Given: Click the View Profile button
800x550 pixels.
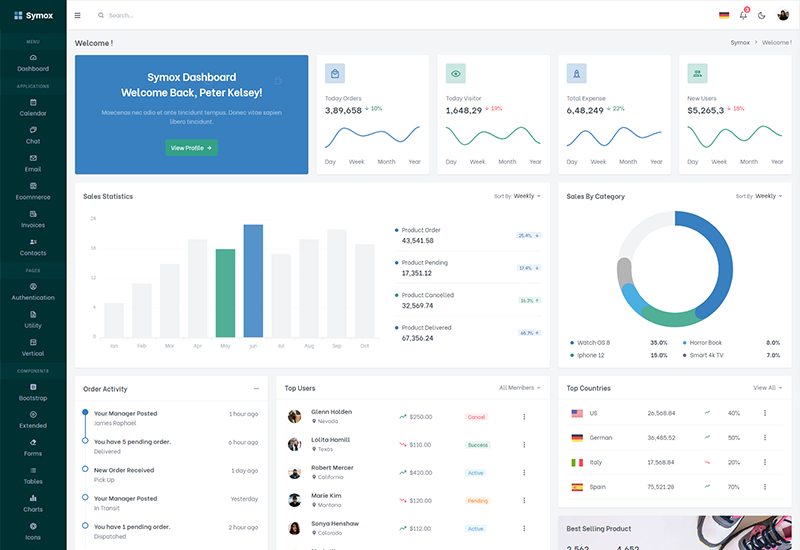Looking at the screenshot, I should tap(191, 148).
